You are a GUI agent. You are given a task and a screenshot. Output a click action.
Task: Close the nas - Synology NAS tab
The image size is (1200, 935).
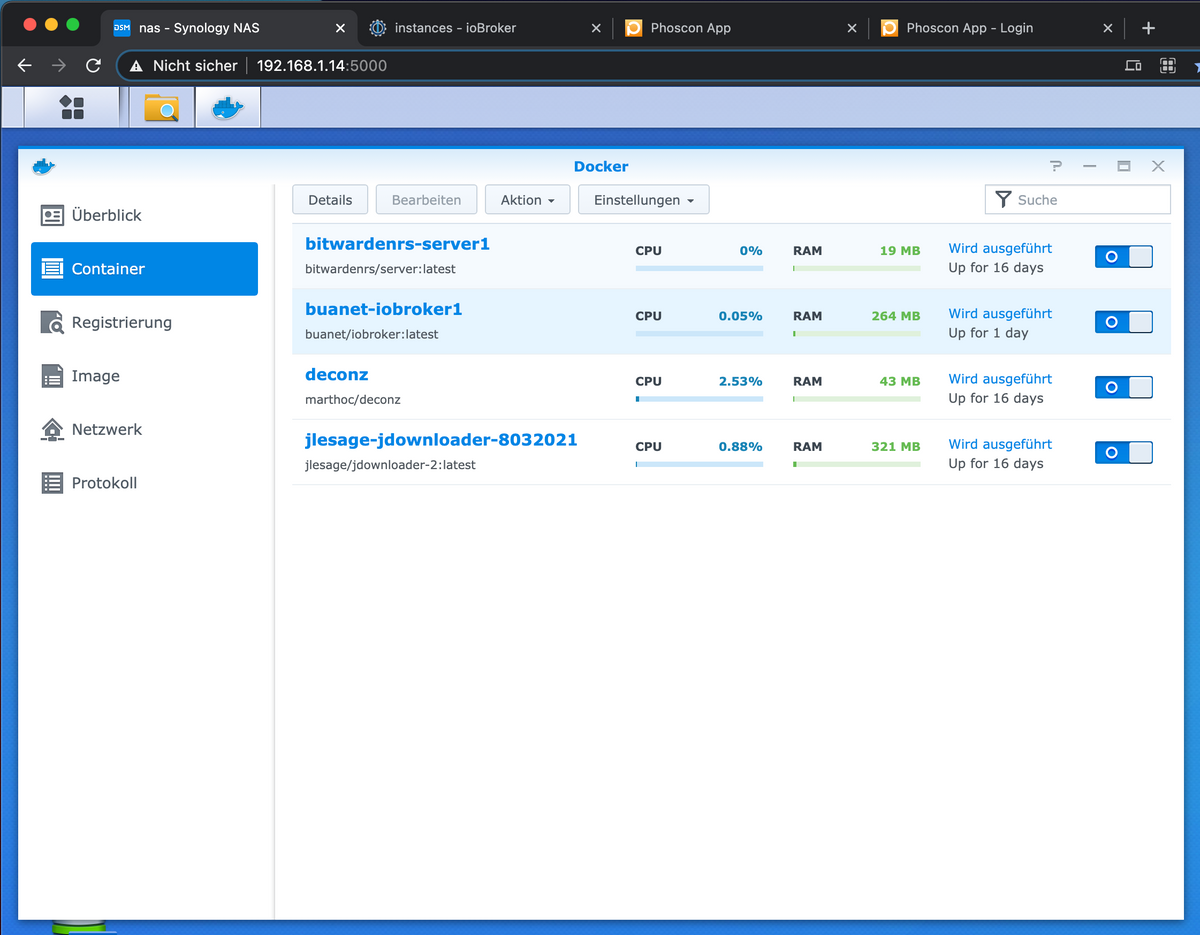[340, 28]
